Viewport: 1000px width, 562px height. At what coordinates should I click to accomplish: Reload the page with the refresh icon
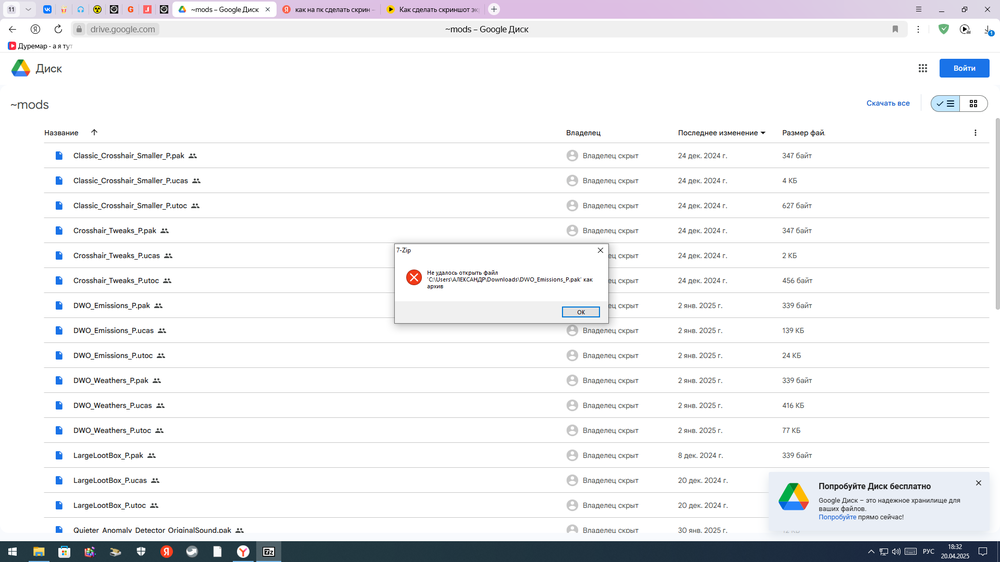point(59,29)
